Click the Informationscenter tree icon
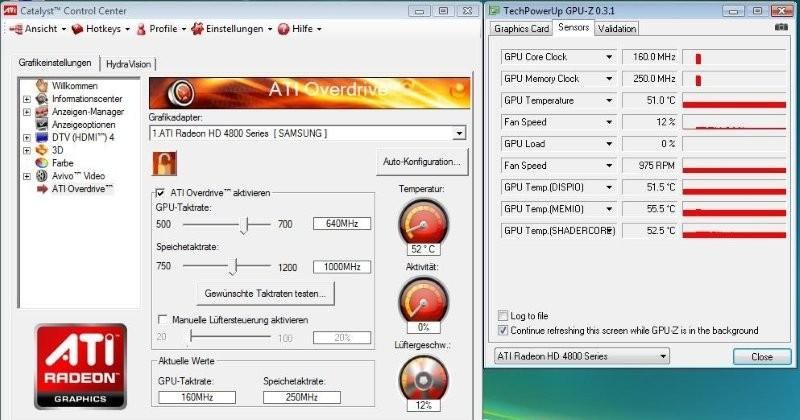The height and width of the screenshot is (420, 800). coord(42,98)
